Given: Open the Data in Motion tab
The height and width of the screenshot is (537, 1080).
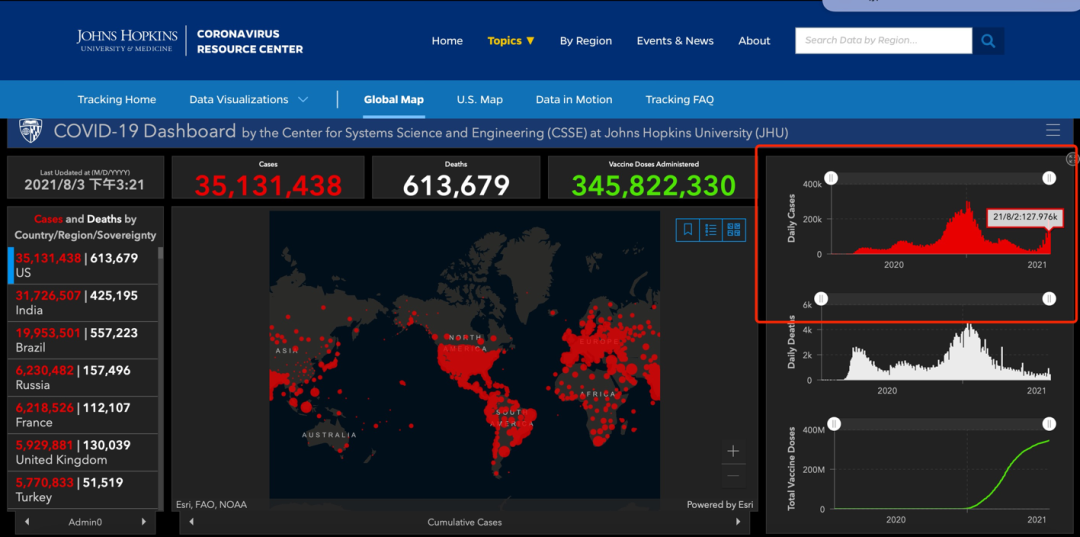Looking at the screenshot, I should tap(573, 99).
